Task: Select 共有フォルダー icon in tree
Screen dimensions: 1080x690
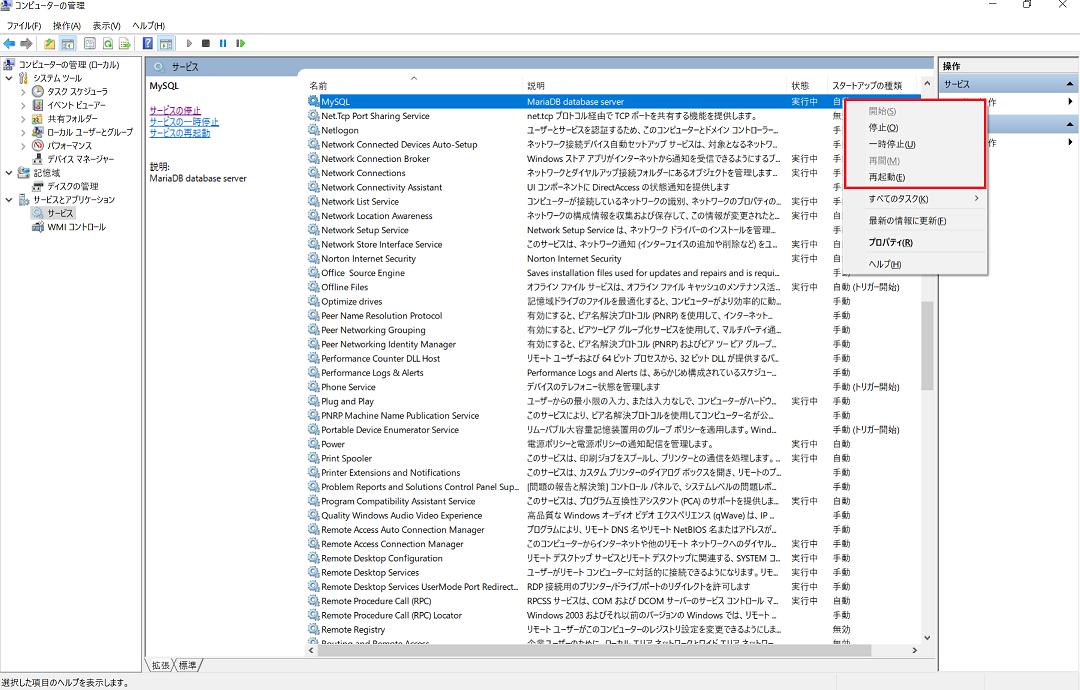Action: click(x=38, y=118)
